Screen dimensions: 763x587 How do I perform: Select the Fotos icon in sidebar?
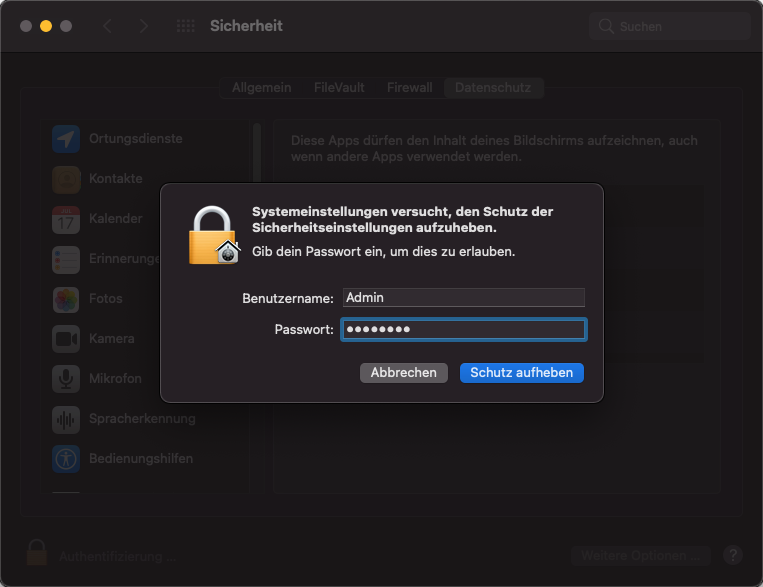(66, 299)
